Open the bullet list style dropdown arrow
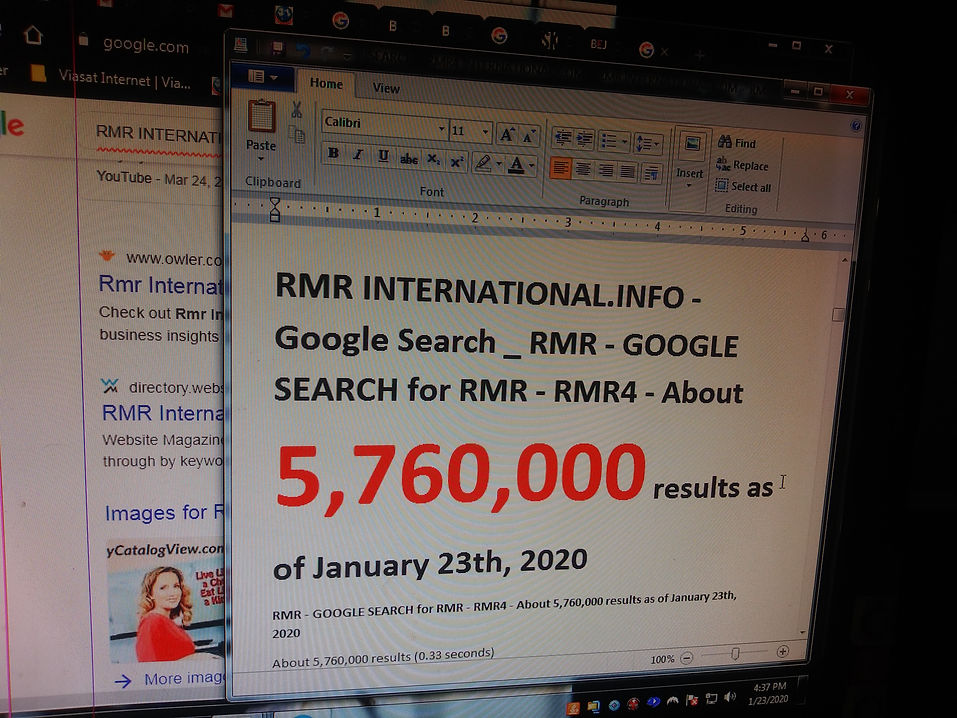Image resolution: width=957 pixels, height=718 pixels. (624, 142)
